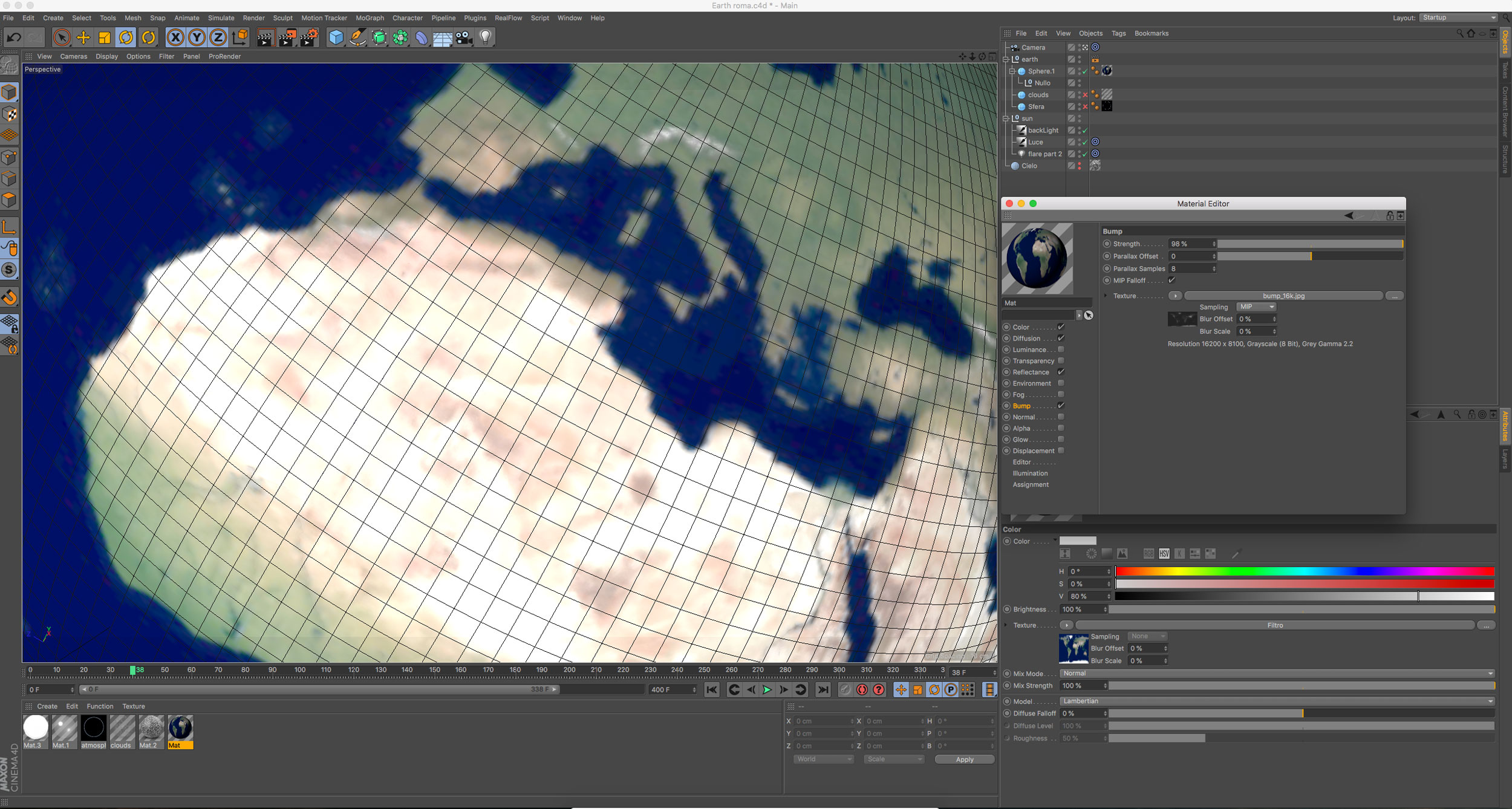Open the Sculpt menu

[282, 18]
